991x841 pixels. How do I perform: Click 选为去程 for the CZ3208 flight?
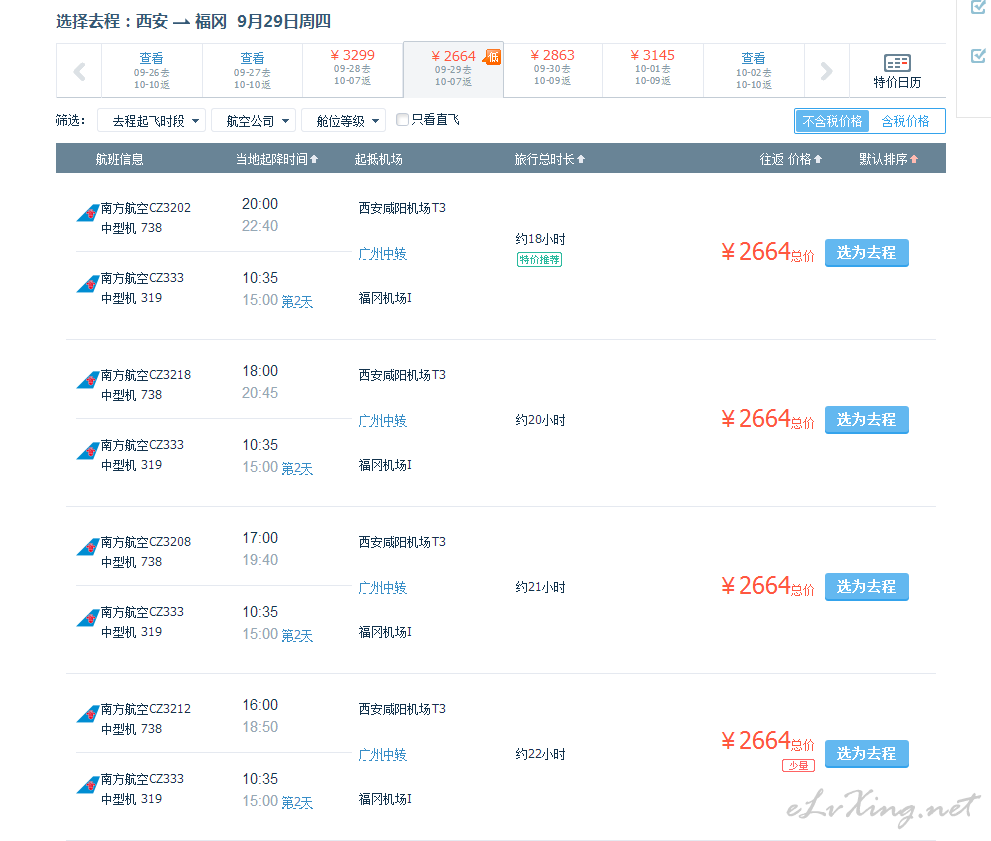click(866, 586)
